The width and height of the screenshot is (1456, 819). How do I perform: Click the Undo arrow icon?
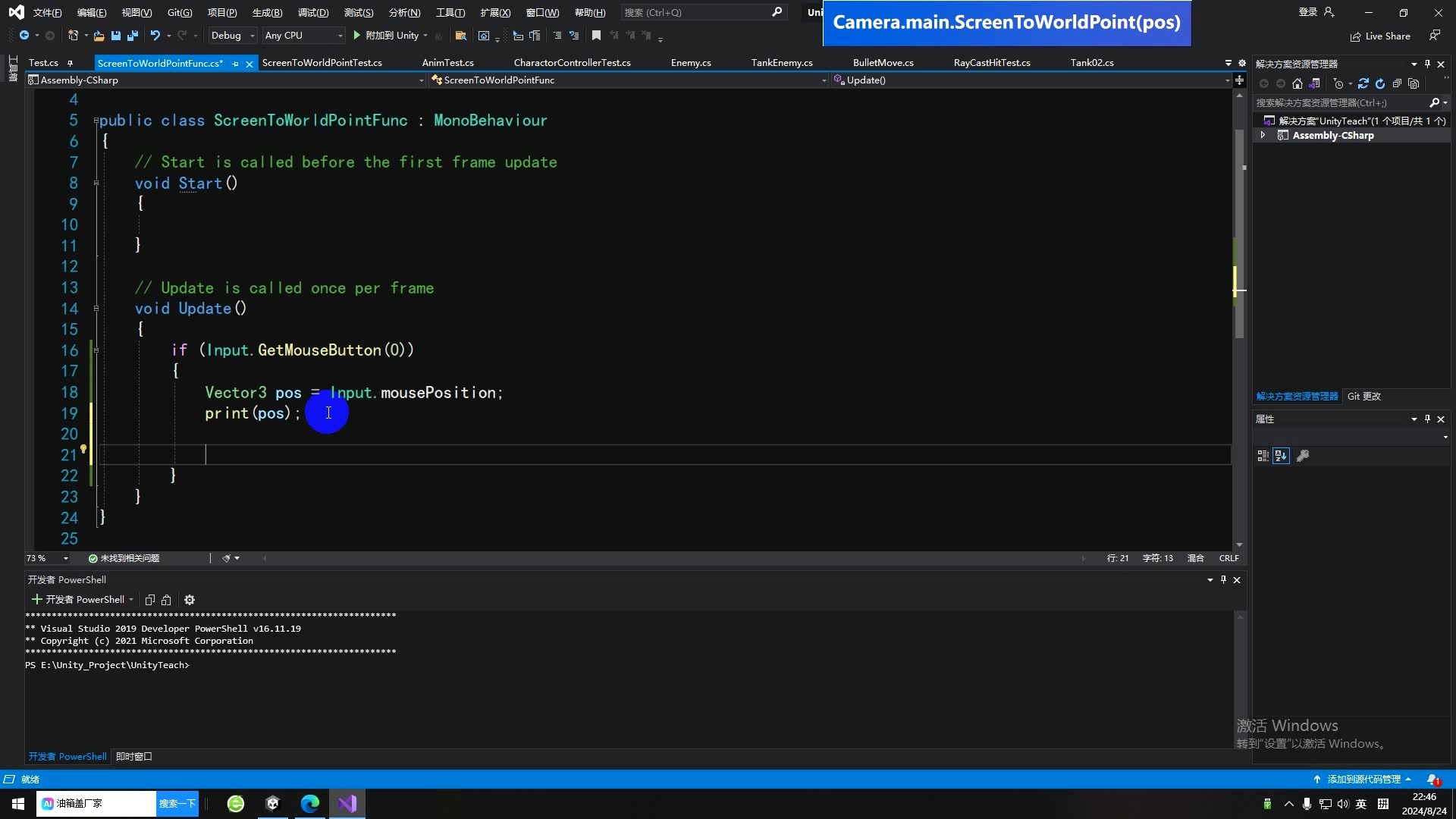pyautogui.click(x=155, y=36)
